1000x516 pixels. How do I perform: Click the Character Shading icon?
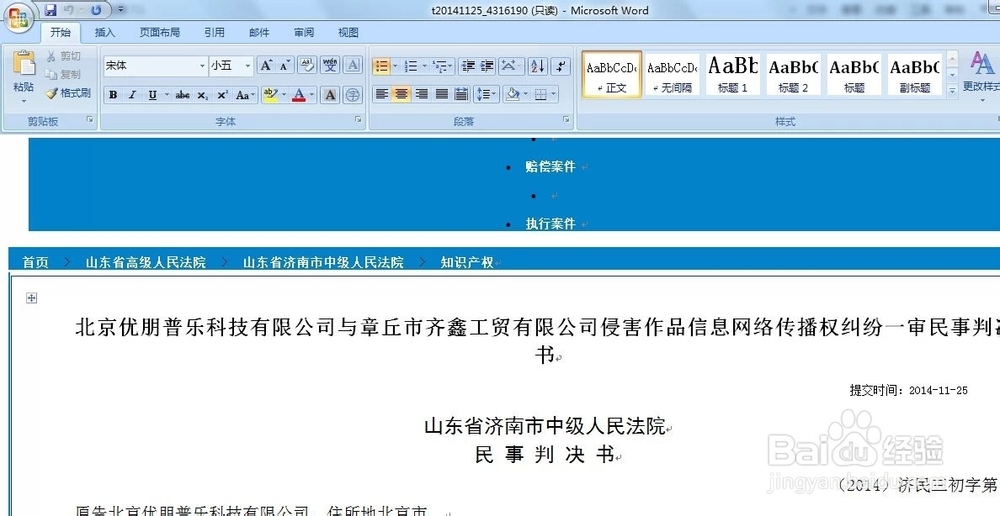[x=330, y=95]
